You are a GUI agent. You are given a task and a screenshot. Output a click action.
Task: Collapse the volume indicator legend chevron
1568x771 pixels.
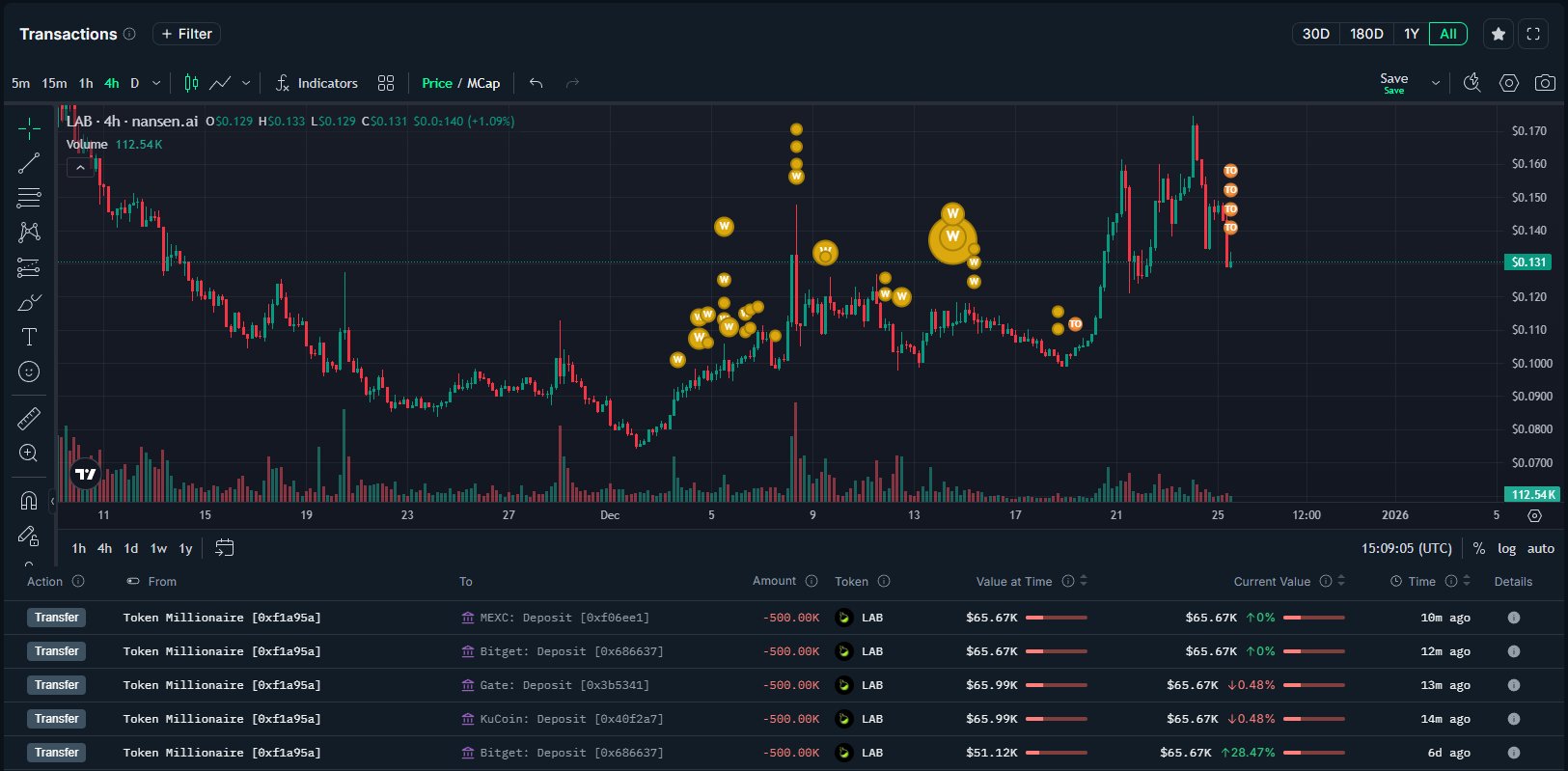coord(80,168)
